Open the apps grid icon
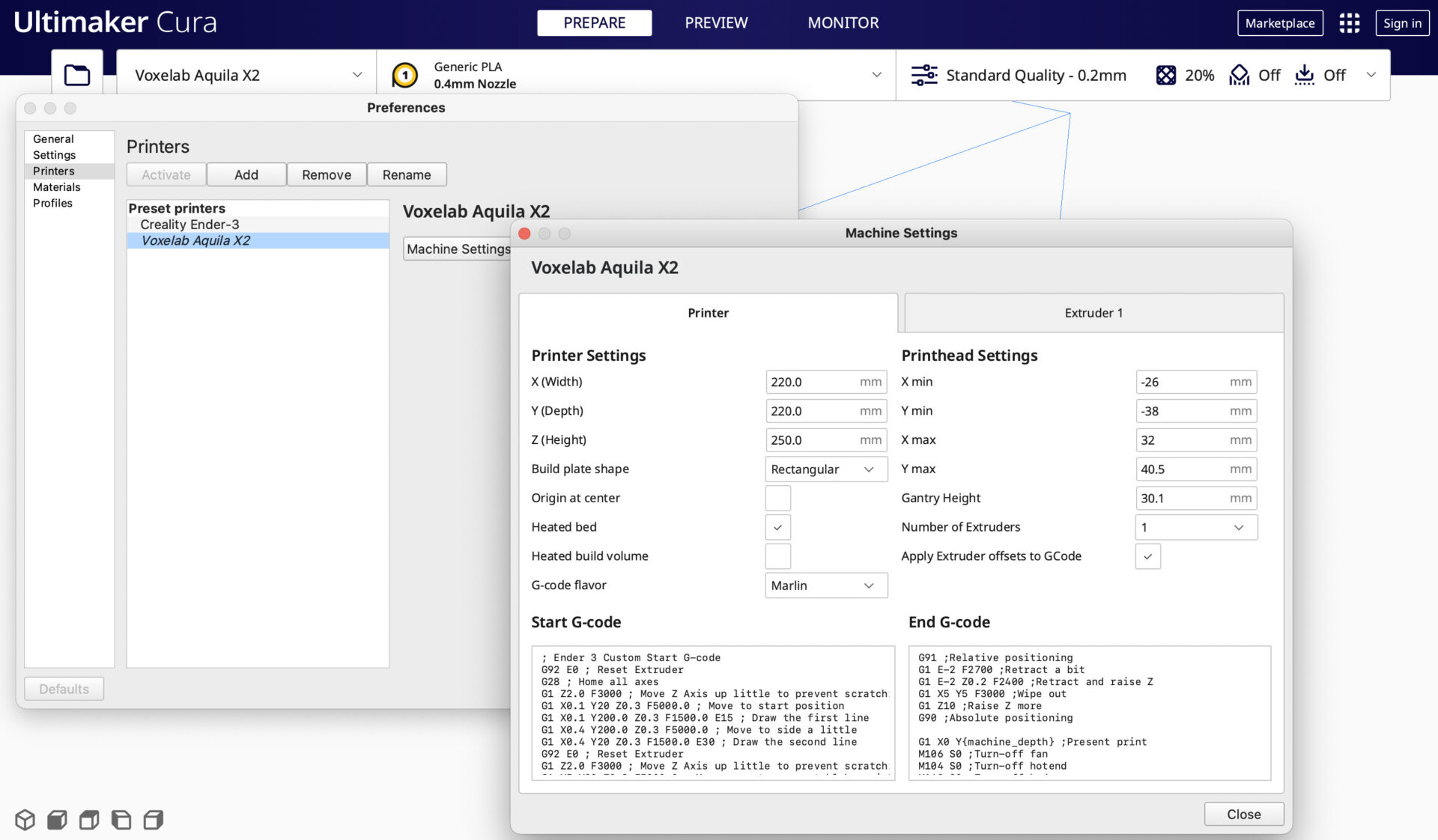The width and height of the screenshot is (1438, 840). 1349,23
